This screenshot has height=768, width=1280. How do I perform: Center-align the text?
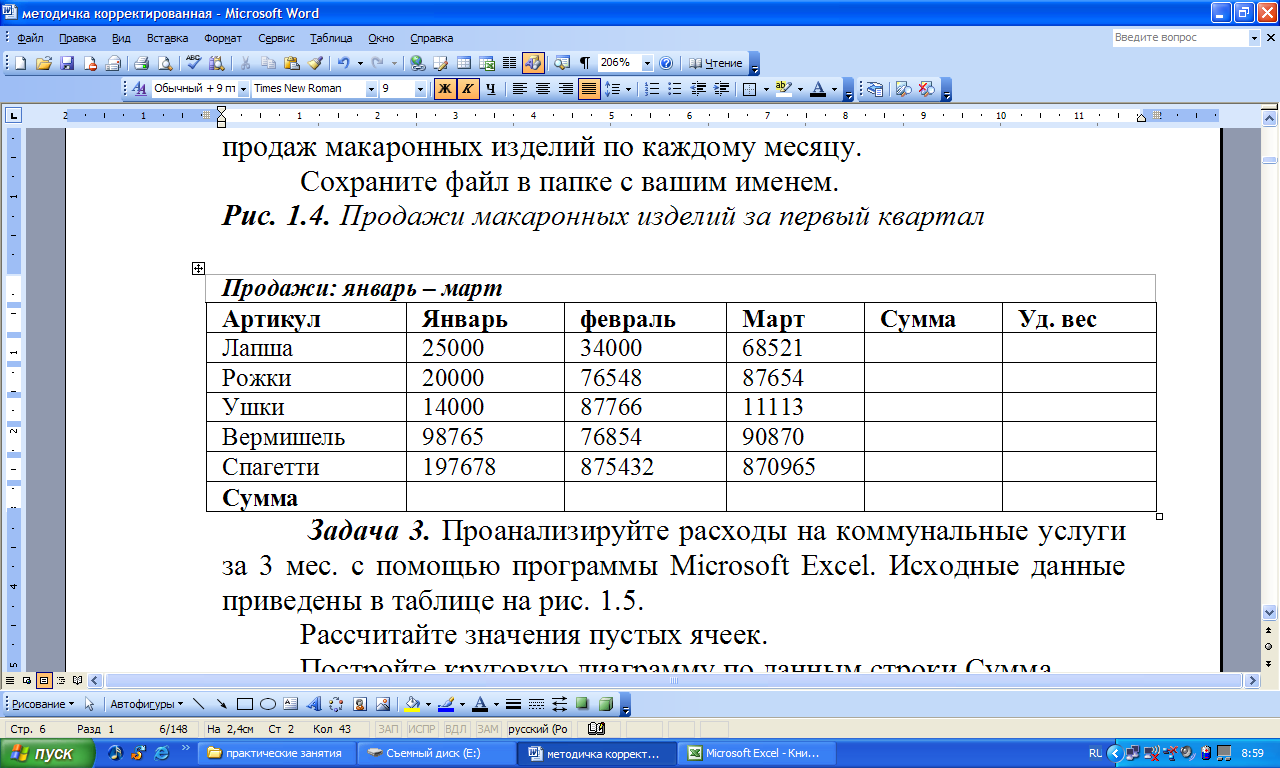pyautogui.click(x=543, y=88)
